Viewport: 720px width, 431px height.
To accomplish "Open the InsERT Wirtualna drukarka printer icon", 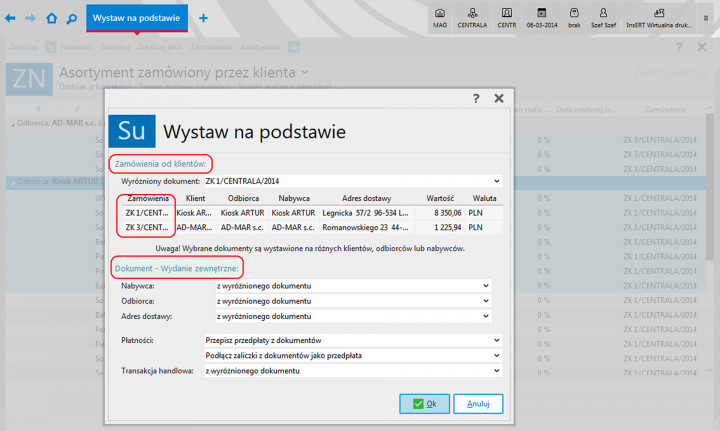I will [x=659, y=18].
